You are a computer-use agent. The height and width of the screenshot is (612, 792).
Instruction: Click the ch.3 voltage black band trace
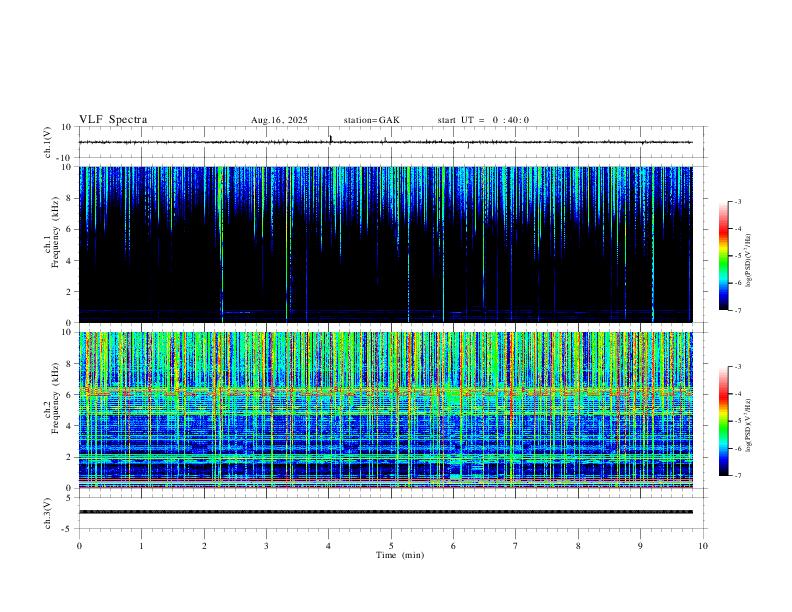(385, 512)
